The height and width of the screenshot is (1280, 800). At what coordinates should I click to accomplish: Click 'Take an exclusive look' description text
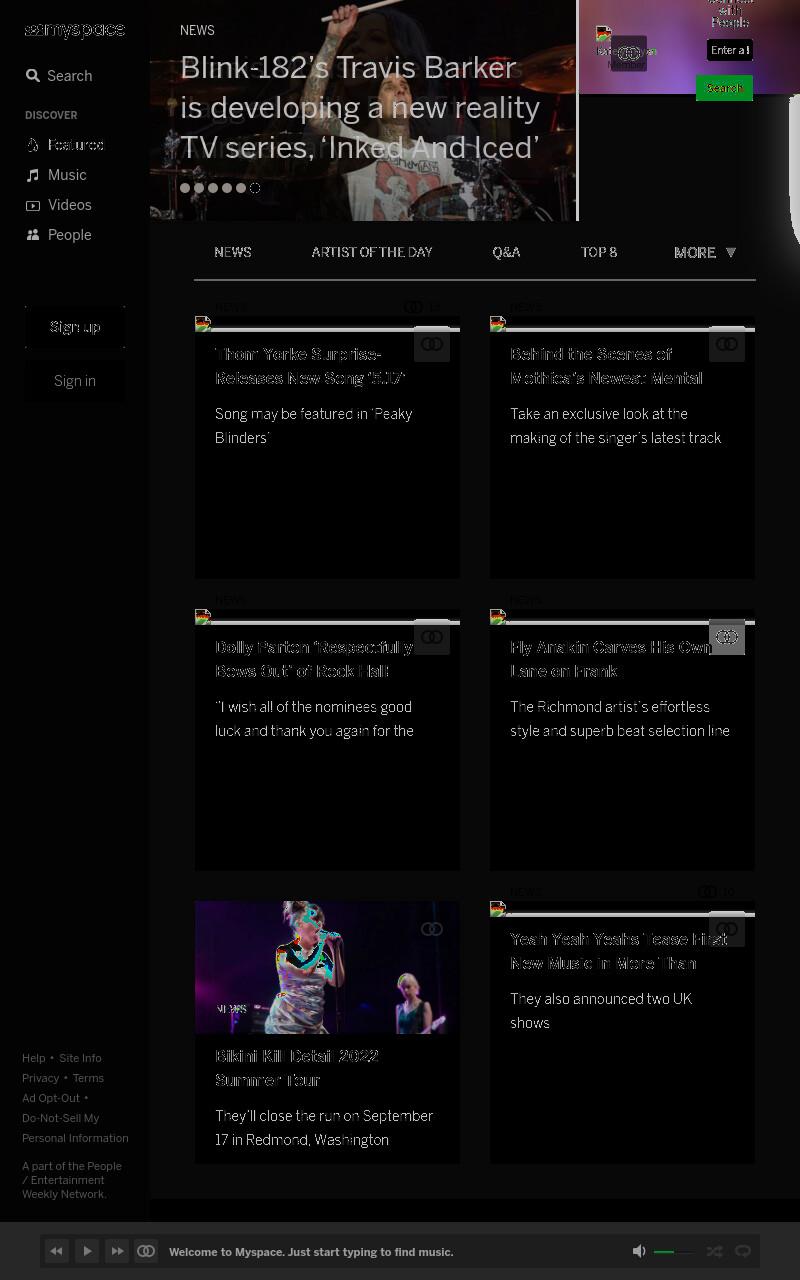pos(616,426)
